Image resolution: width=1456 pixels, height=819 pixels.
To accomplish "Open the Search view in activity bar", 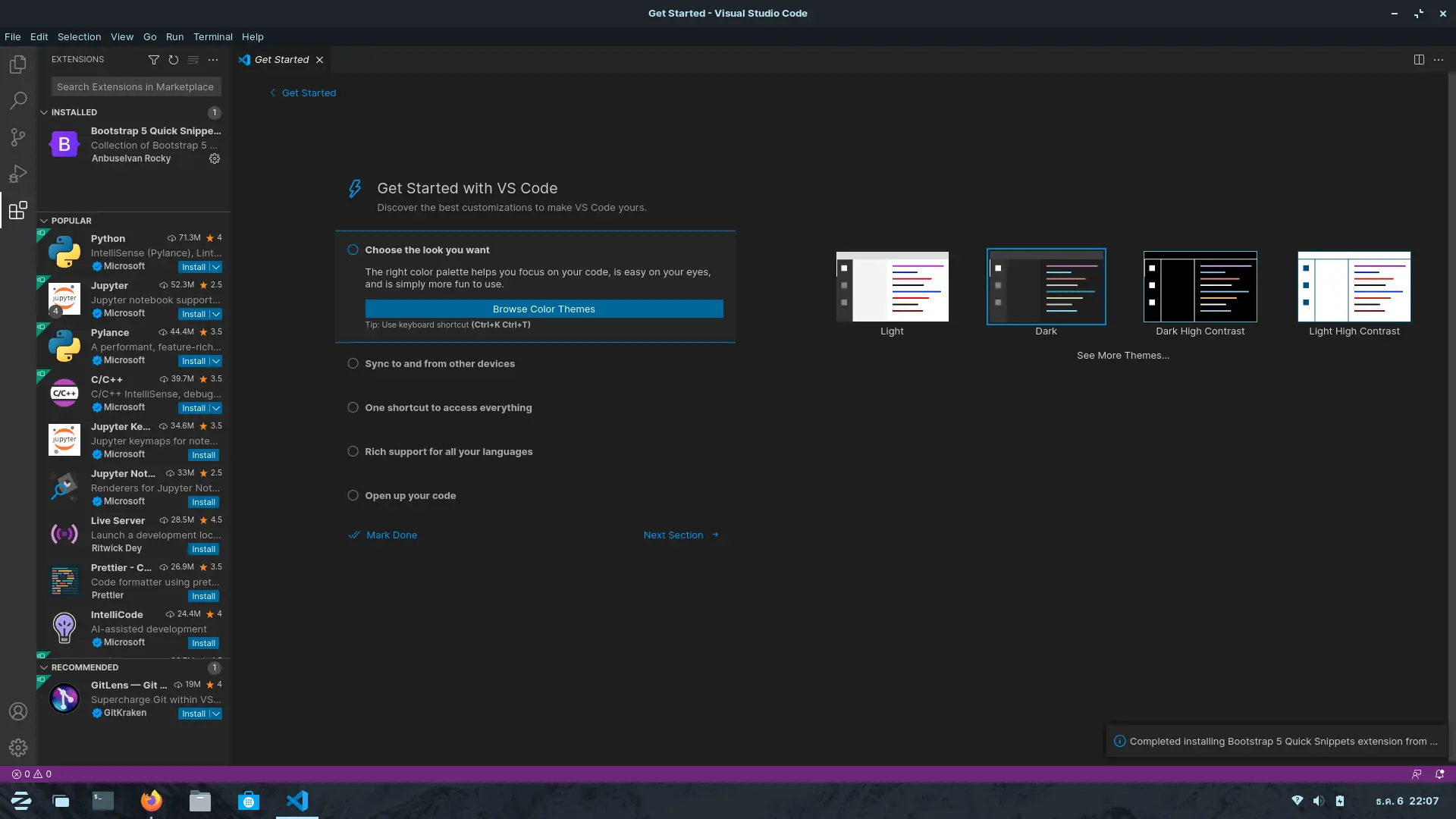I will click(18, 101).
